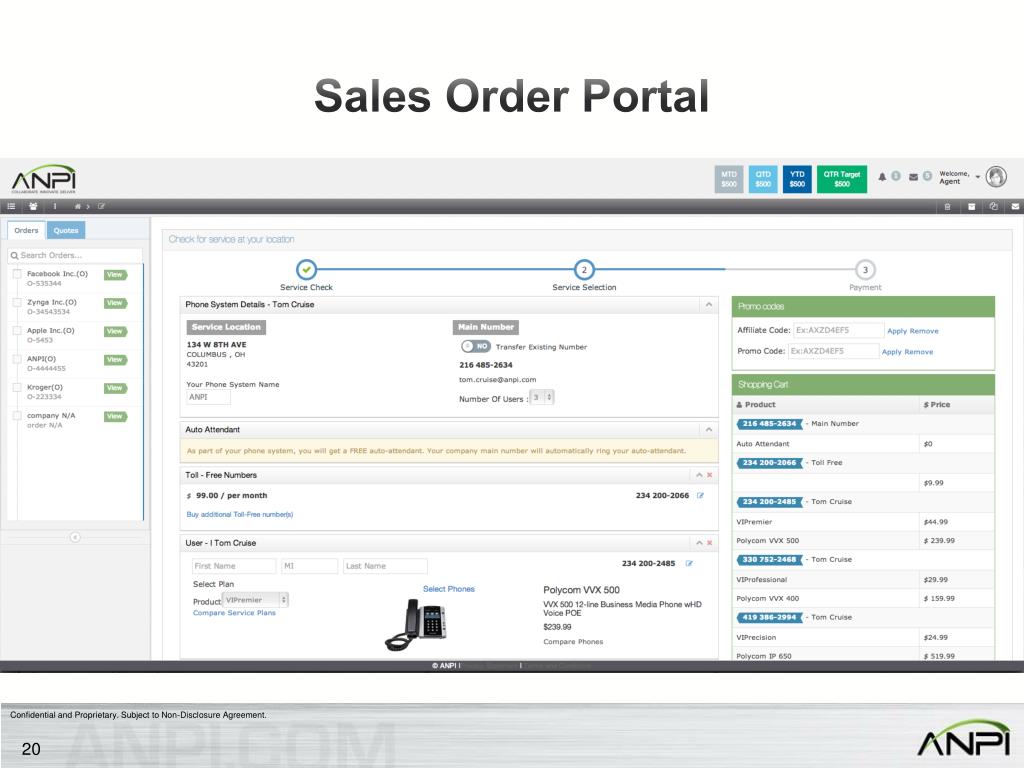Click the envelope icon in dark toolbar
The image size is (1024, 768).
pyautogui.click(x=1016, y=206)
